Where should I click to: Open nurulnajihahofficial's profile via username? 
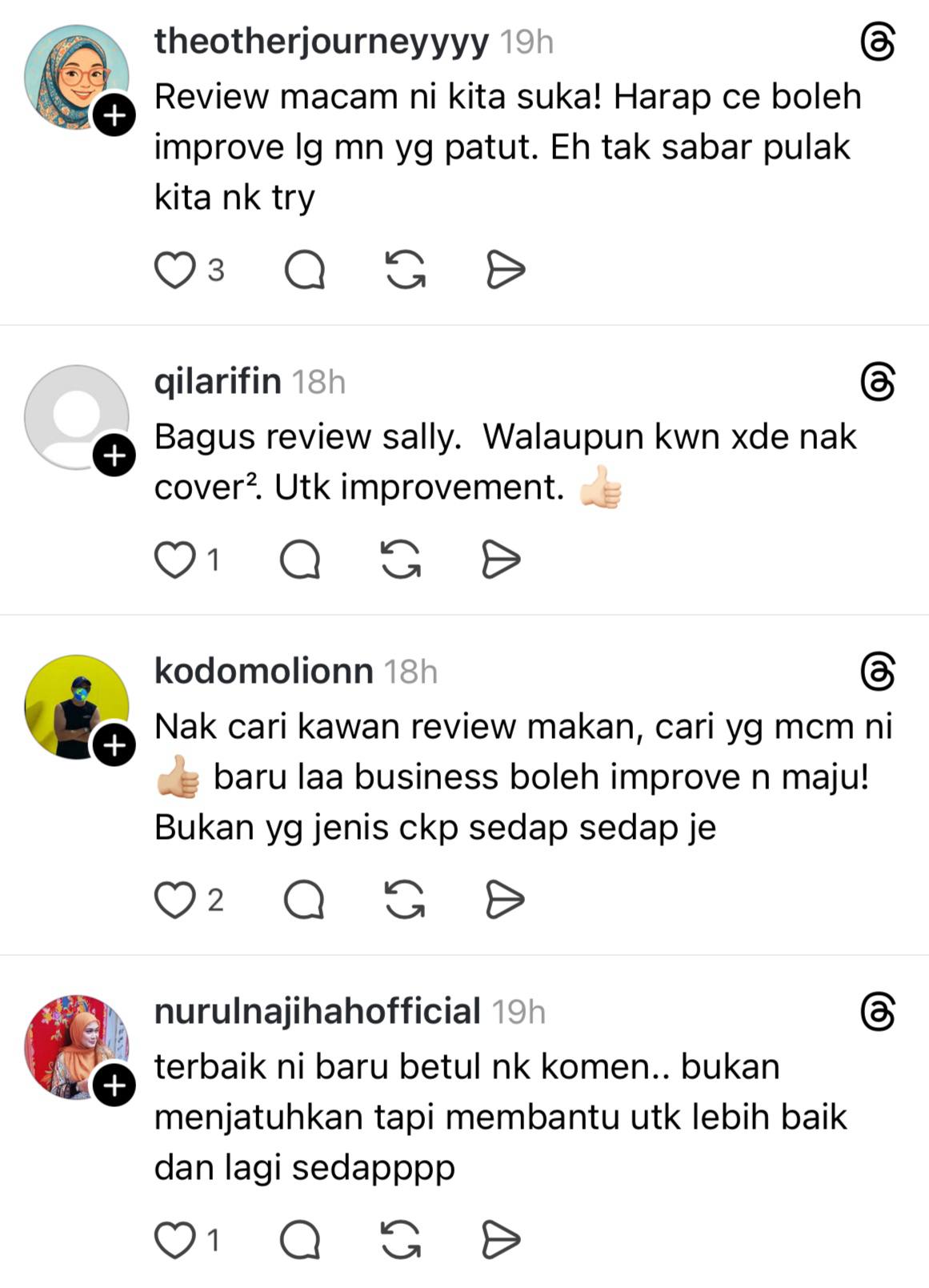click(x=317, y=1011)
